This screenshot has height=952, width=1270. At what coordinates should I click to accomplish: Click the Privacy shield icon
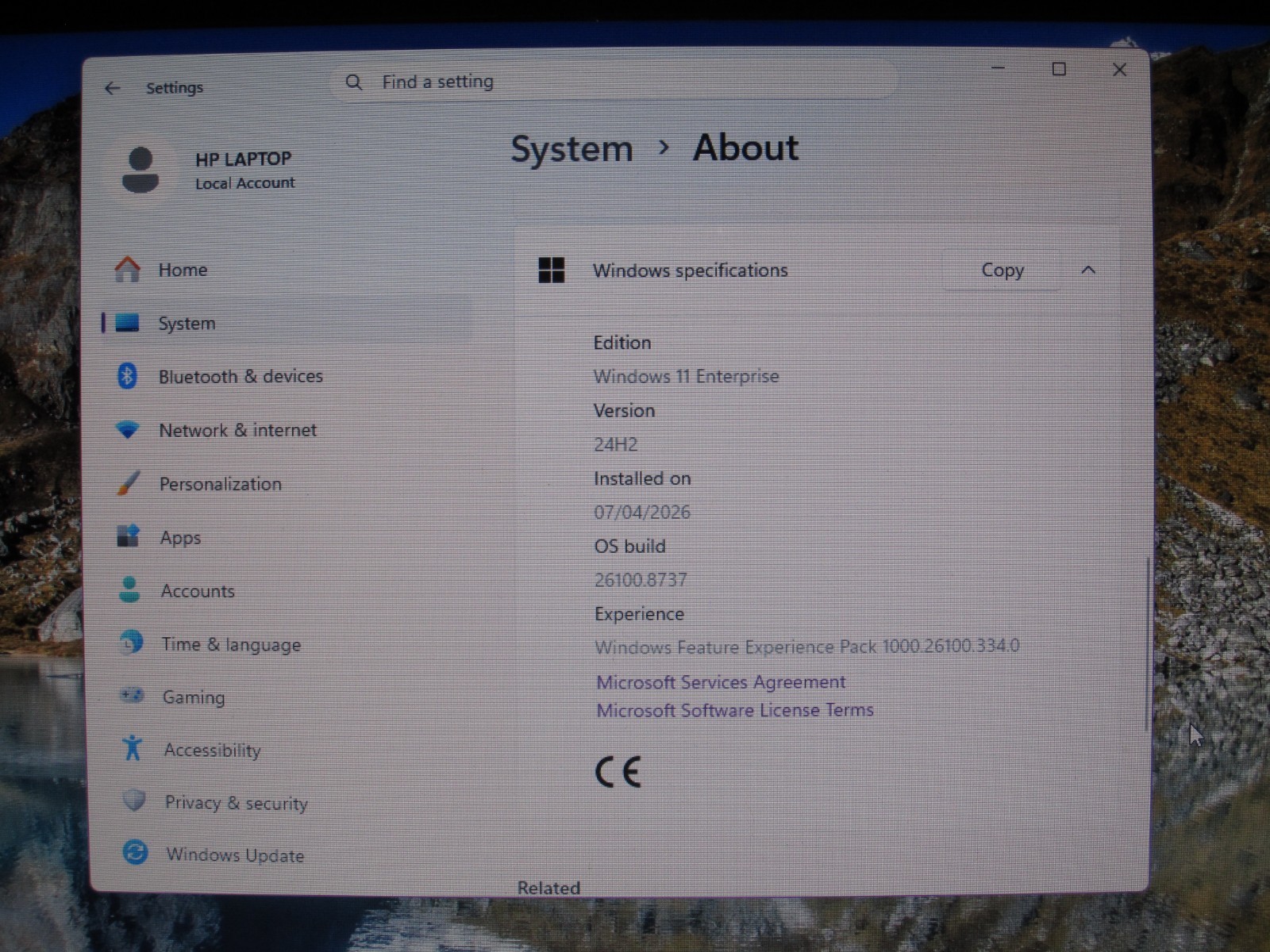134,800
